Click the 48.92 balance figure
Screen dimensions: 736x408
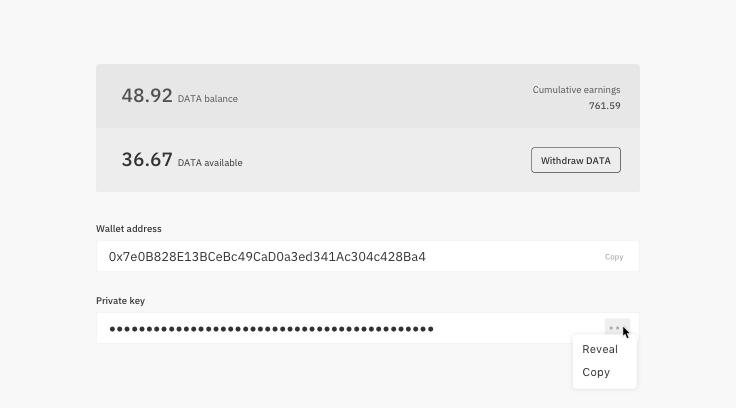click(x=147, y=96)
